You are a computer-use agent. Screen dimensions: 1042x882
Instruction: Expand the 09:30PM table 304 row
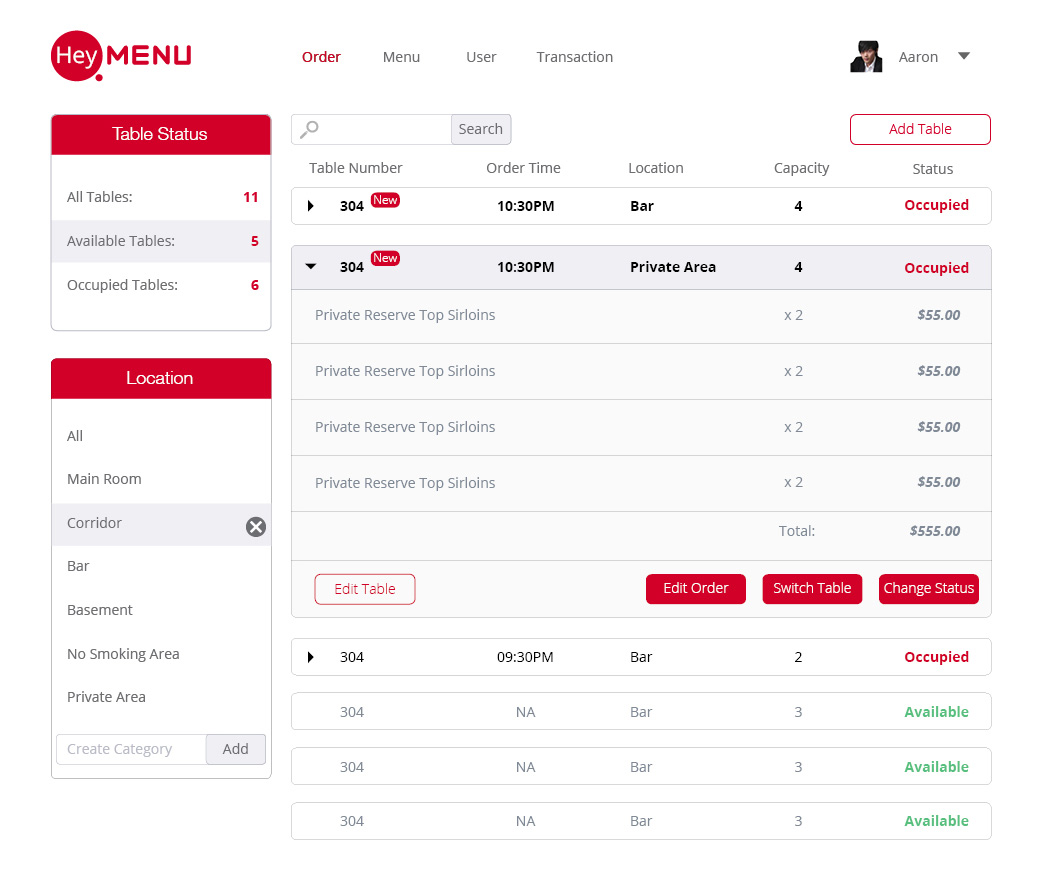tap(311, 657)
